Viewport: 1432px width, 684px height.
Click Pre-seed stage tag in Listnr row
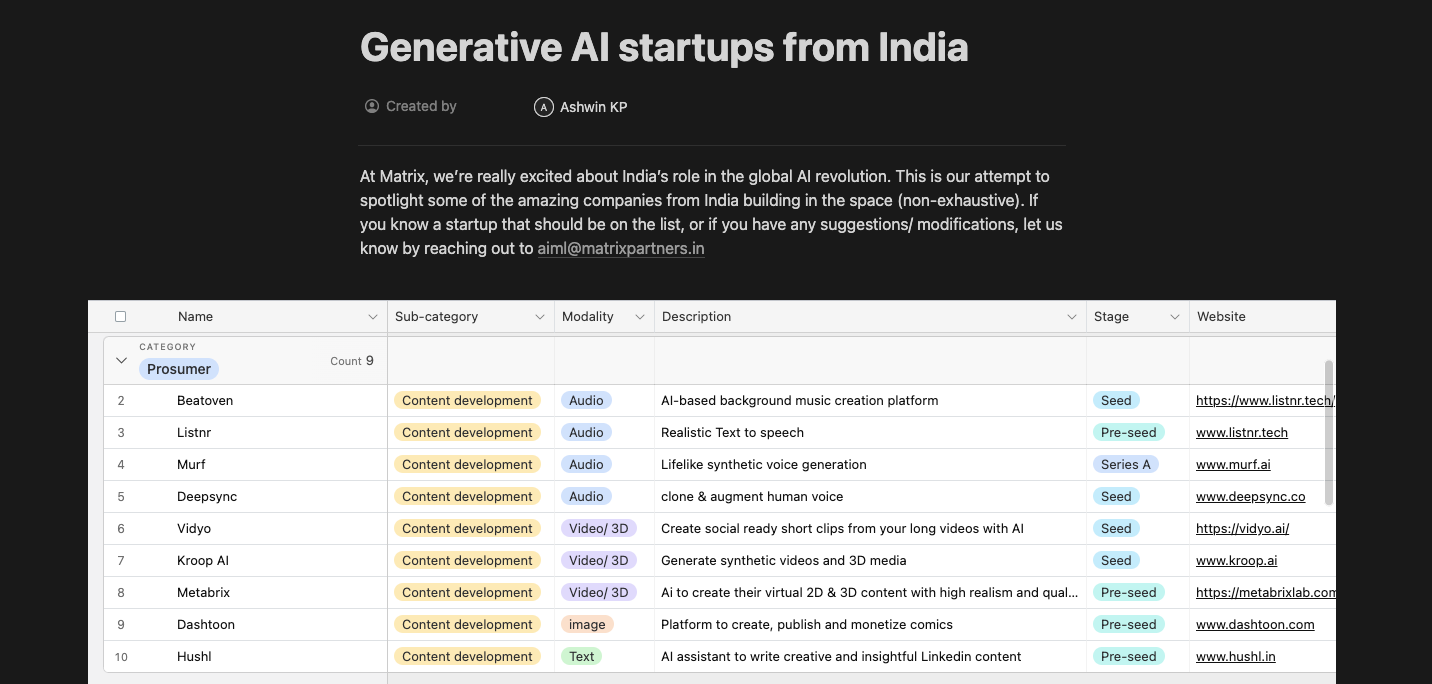point(1129,433)
